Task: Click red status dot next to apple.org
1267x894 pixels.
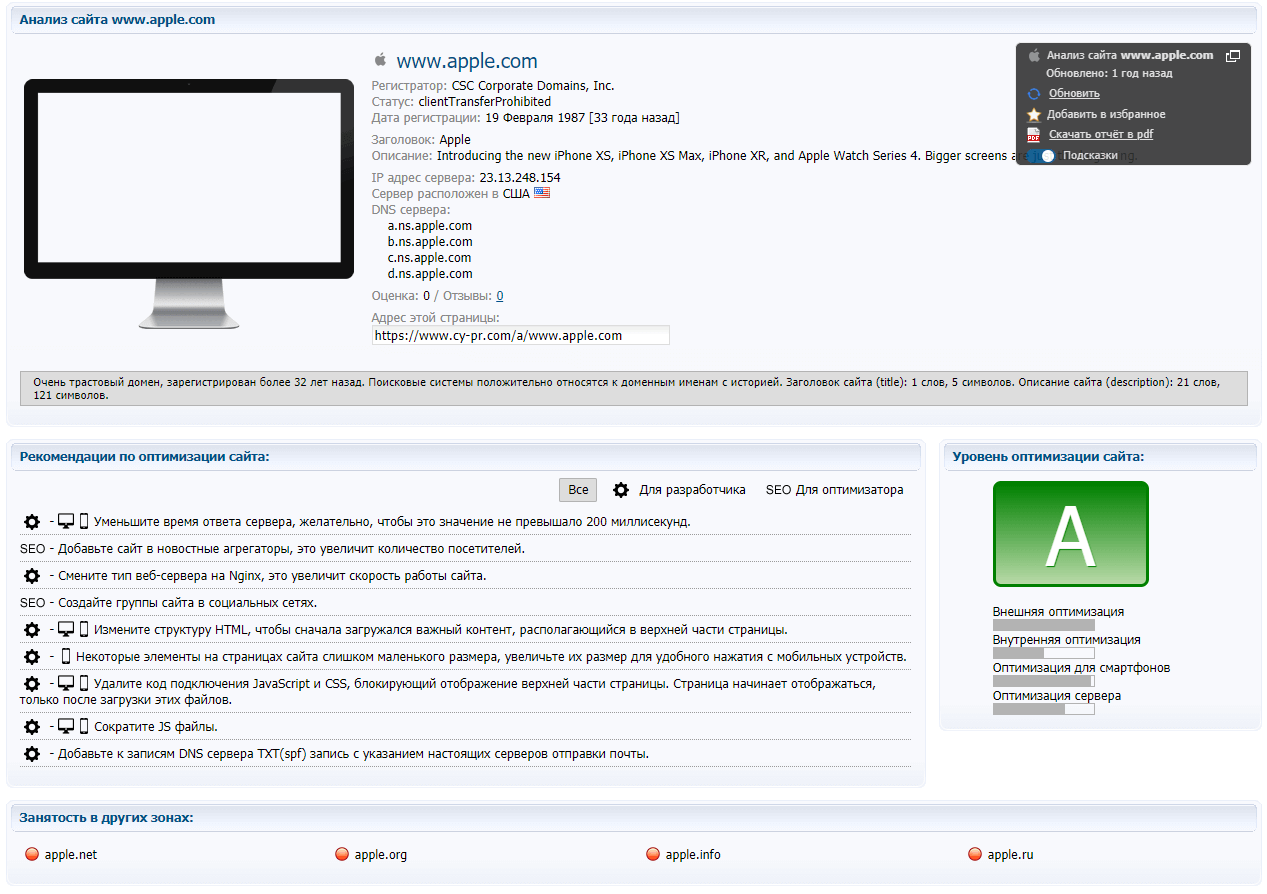Action: [x=342, y=854]
